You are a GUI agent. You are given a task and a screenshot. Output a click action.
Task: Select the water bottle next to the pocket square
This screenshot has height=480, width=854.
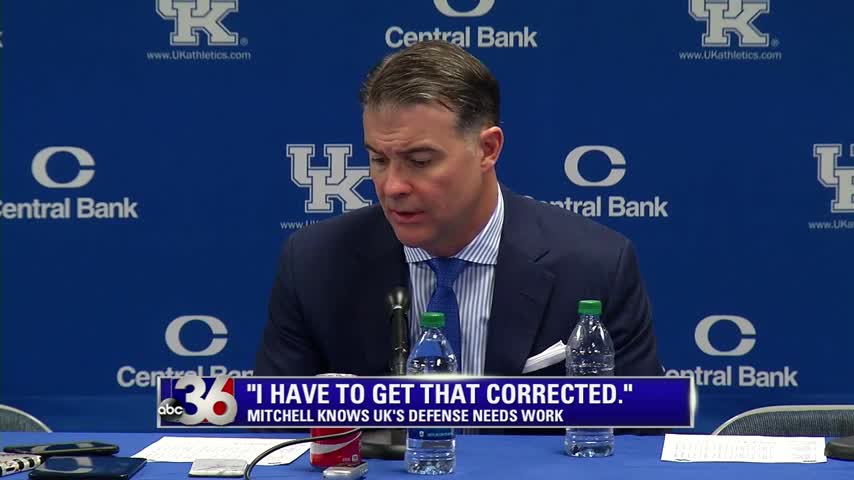589,379
